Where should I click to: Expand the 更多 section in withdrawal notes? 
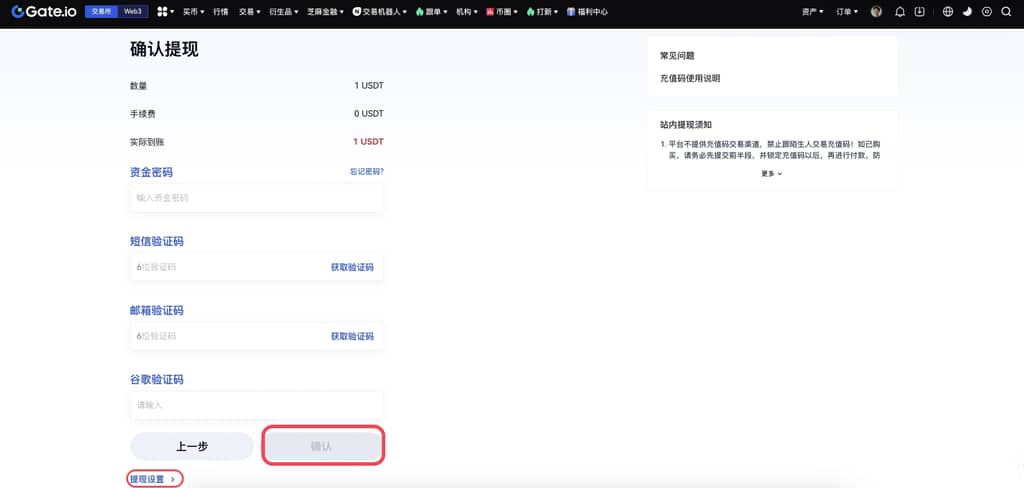pyautogui.click(x=771, y=174)
